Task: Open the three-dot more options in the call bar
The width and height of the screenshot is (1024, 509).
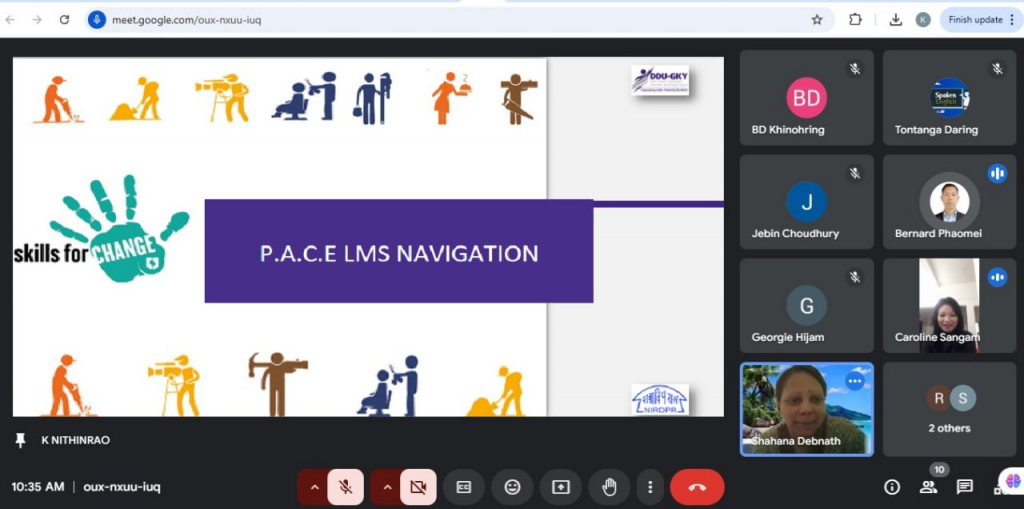Action: [650, 487]
